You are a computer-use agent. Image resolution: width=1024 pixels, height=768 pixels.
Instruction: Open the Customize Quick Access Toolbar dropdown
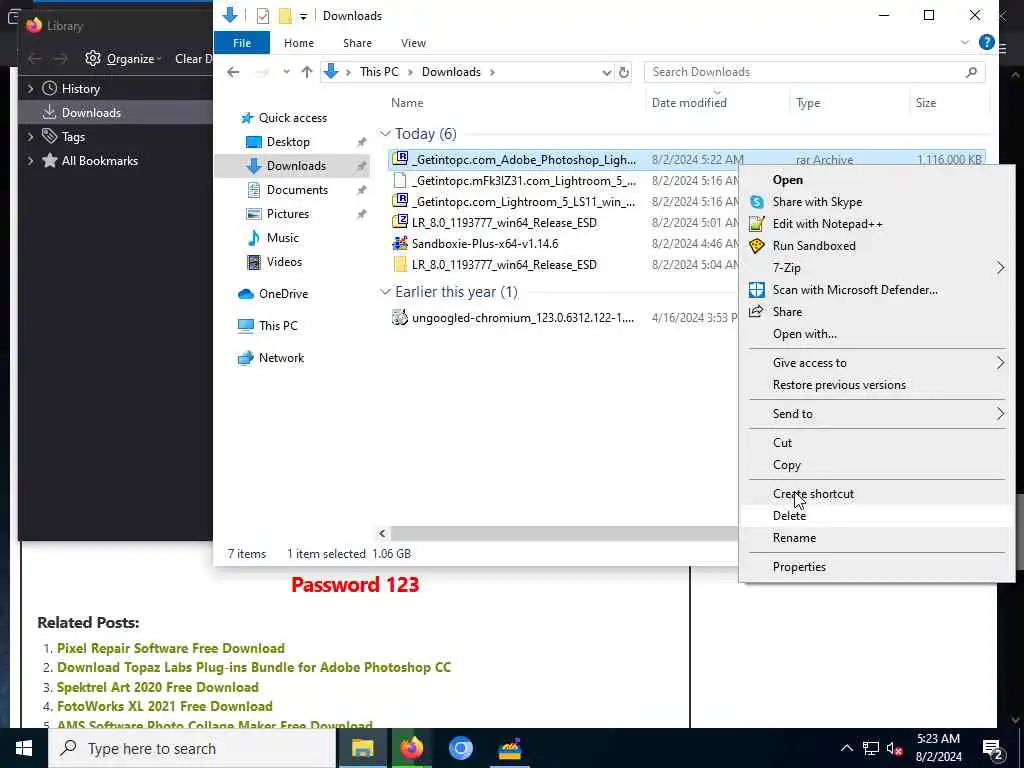click(303, 16)
